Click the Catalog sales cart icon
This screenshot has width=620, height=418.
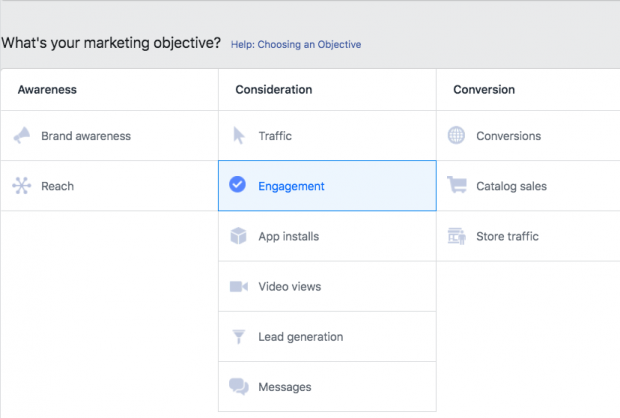pos(456,186)
